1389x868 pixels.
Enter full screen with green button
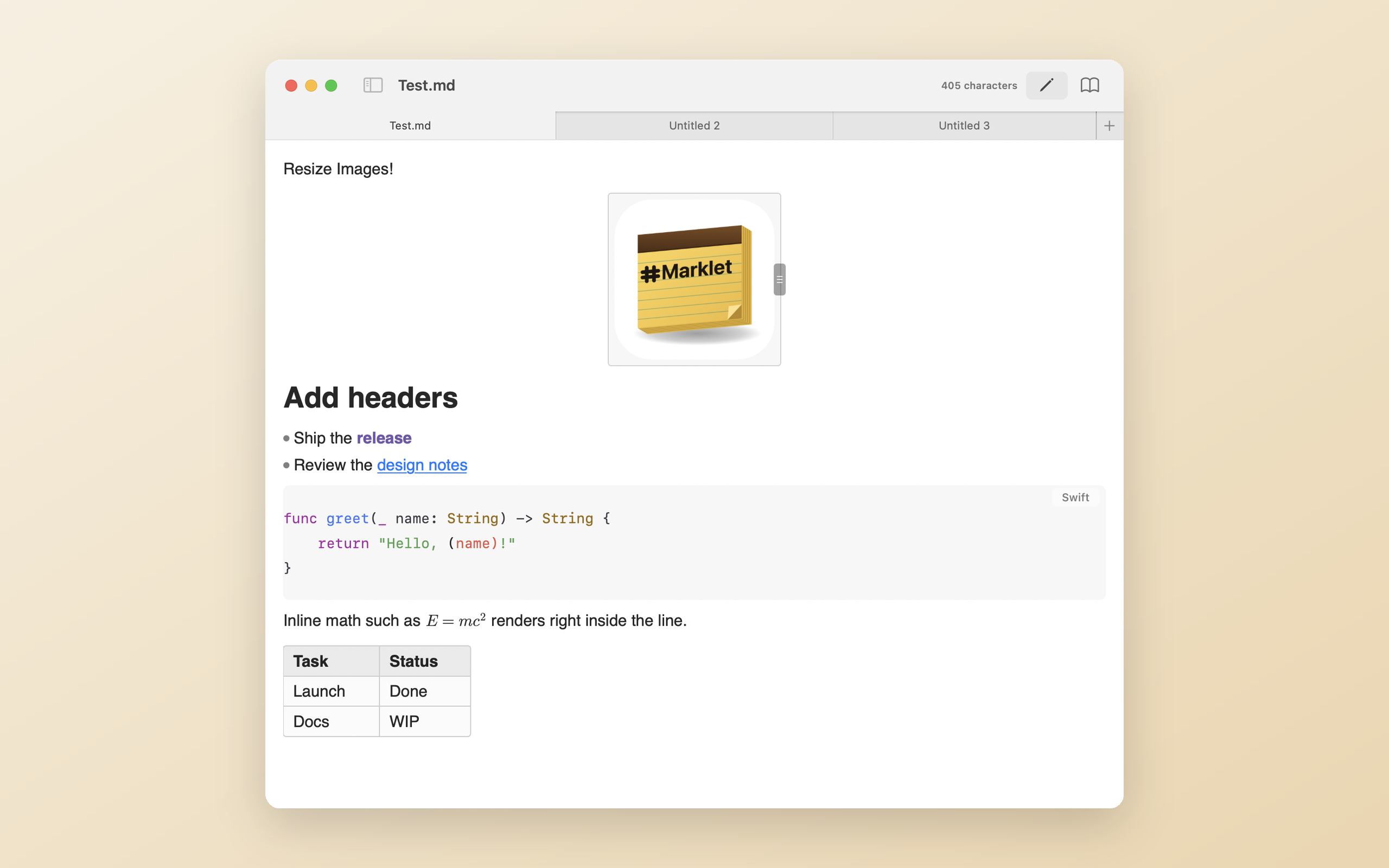point(331,86)
